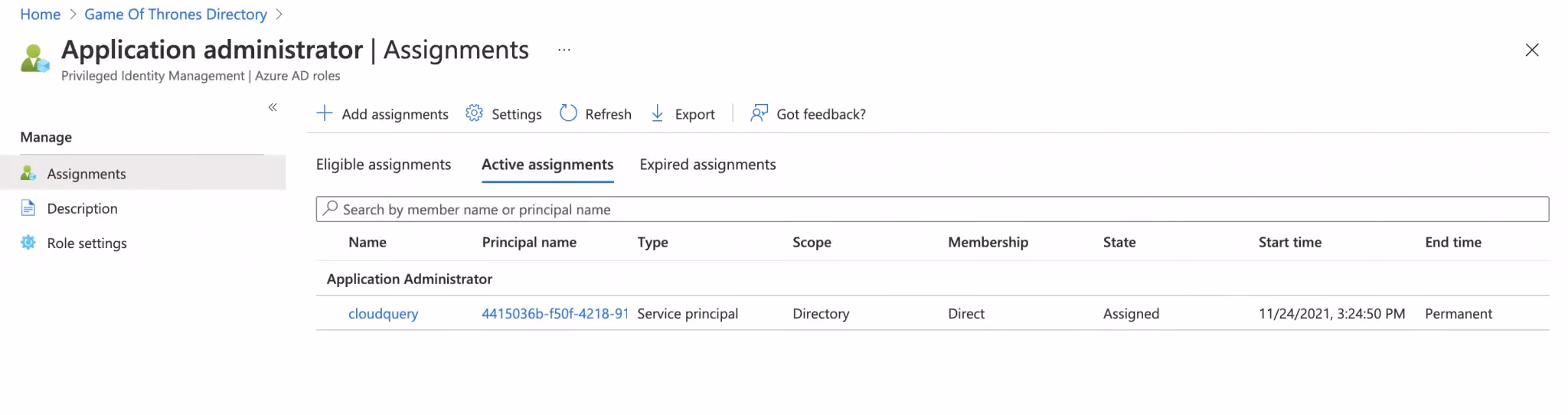Open Assignments in the Manage menu
The height and width of the screenshot is (415, 1568).
[142, 174]
